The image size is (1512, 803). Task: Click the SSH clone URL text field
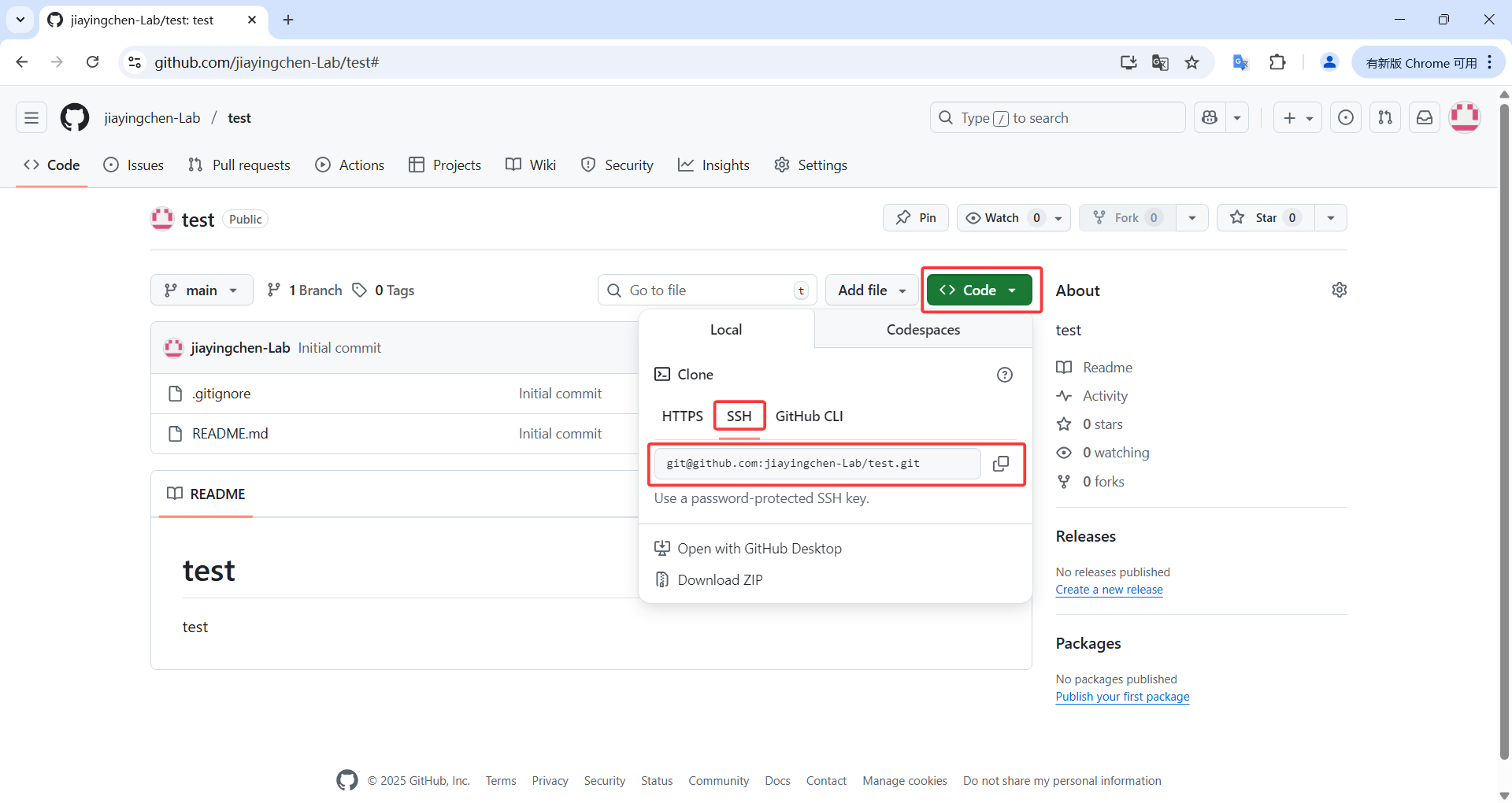click(817, 464)
